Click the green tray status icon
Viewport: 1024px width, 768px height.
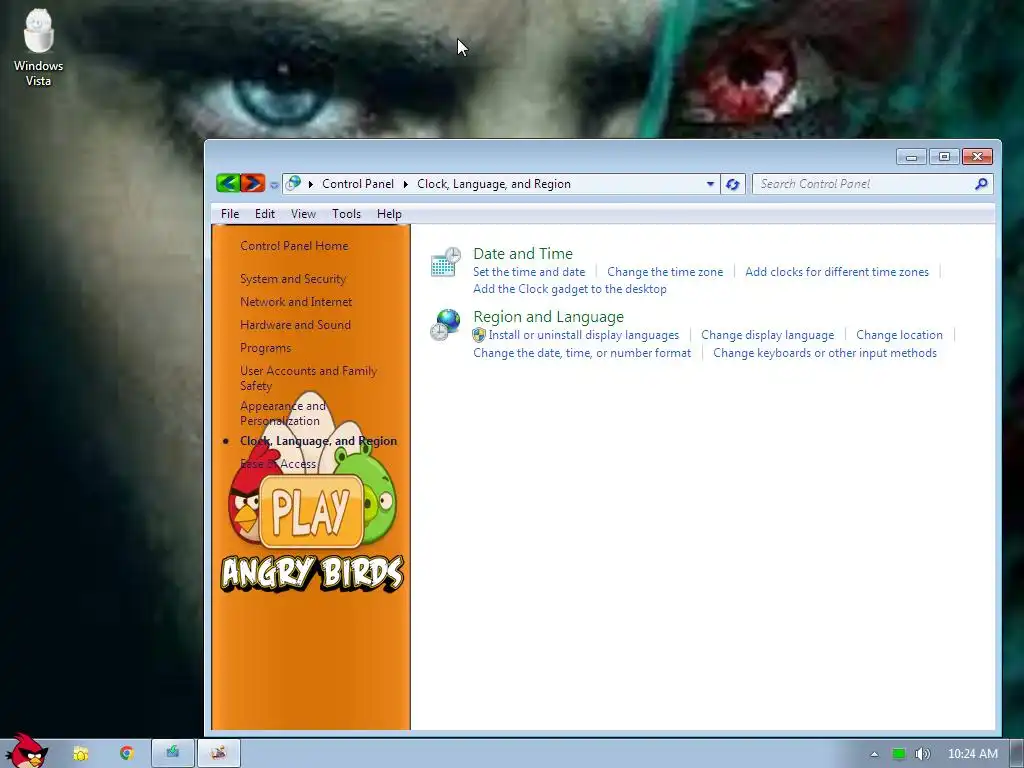(x=899, y=754)
